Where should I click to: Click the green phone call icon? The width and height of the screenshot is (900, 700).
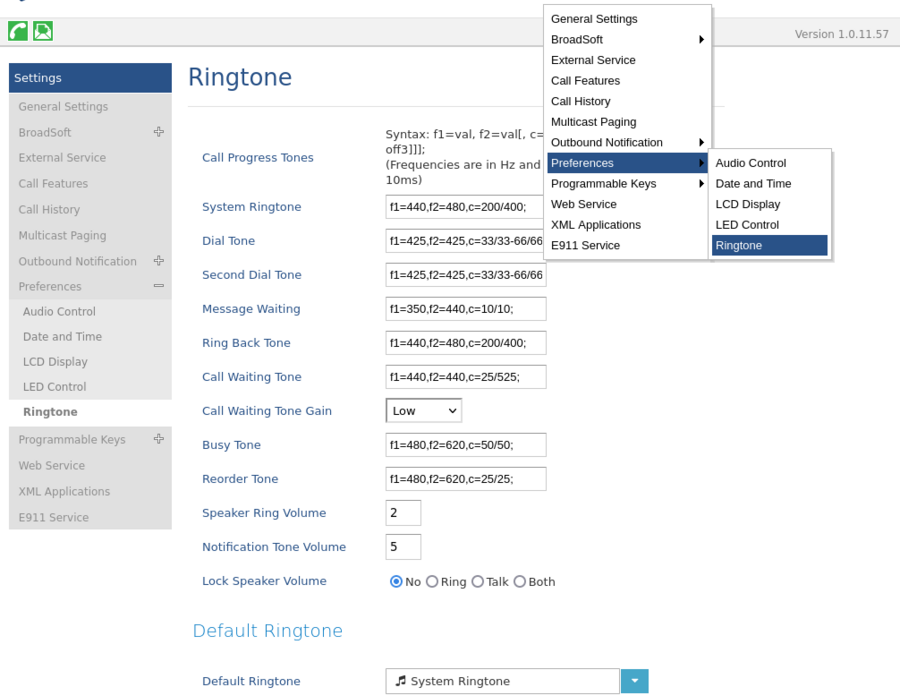pyautogui.click(x=18, y=31)
